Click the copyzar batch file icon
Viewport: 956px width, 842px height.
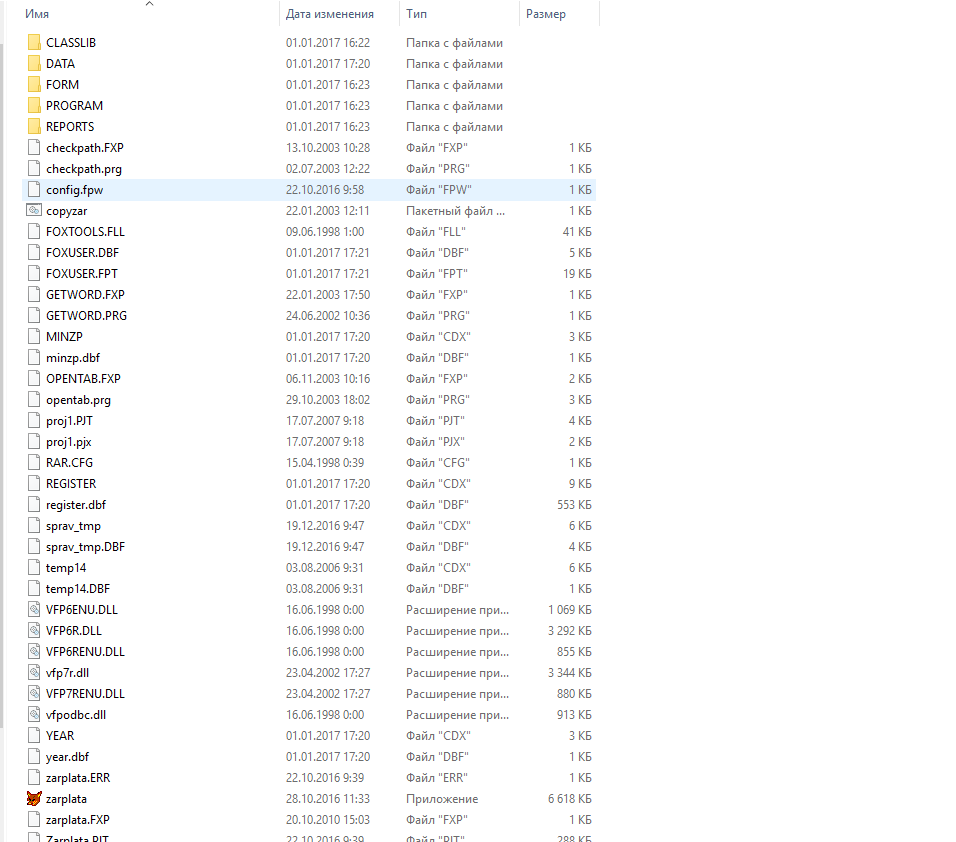(36, 211)
